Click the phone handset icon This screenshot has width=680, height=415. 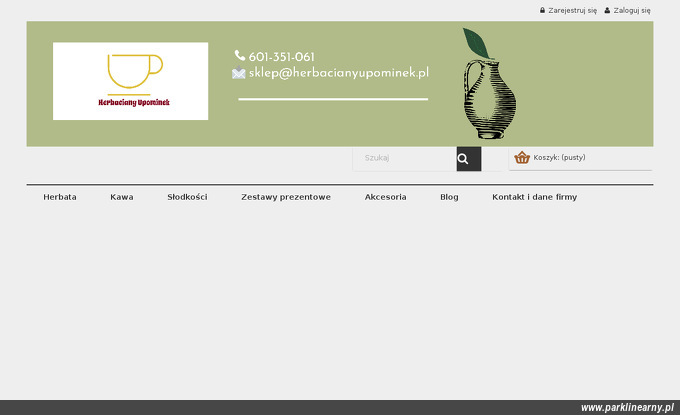[x=240, y=56]
